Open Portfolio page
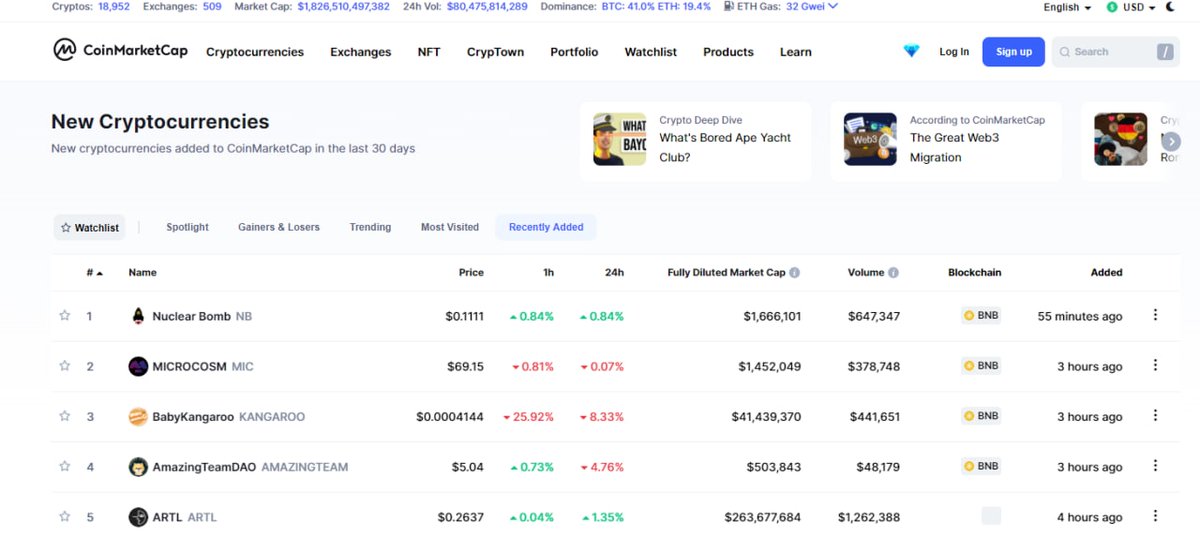Viewport: 1200px width, 537px height. [x=574, y=52]
